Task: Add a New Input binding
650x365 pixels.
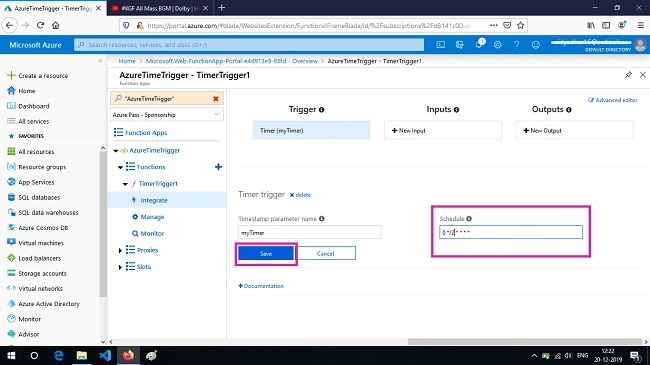Action: (442, 130)
